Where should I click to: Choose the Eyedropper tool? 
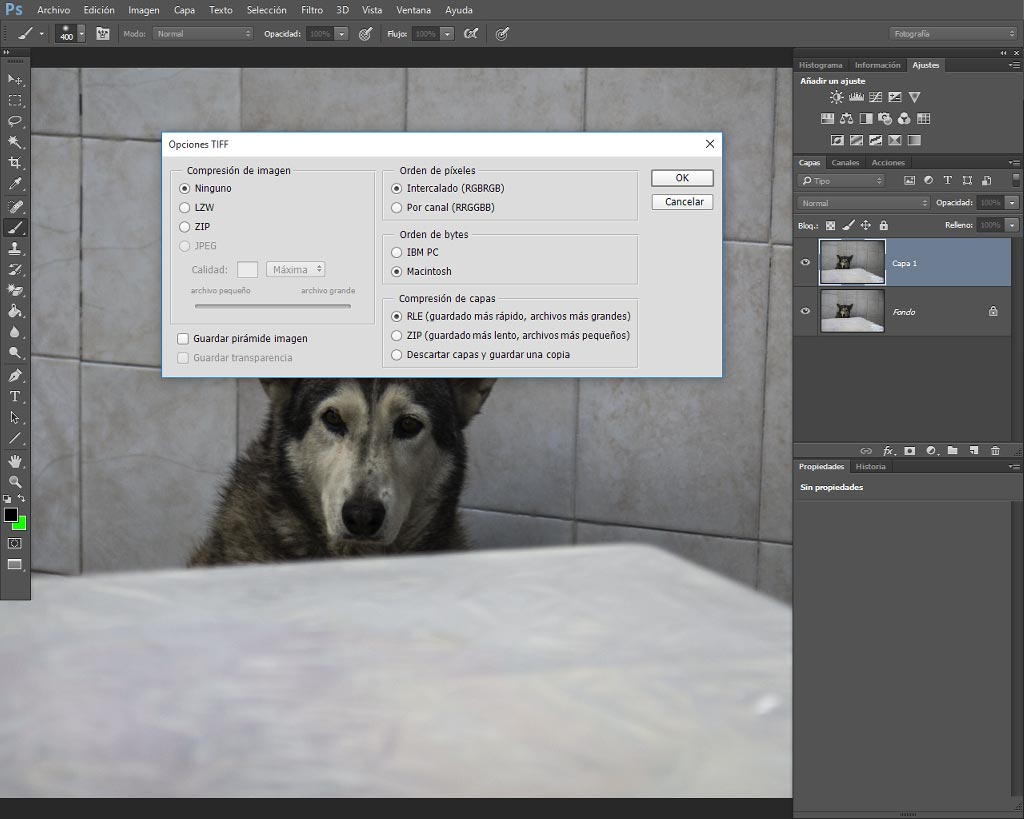[14, 184]
